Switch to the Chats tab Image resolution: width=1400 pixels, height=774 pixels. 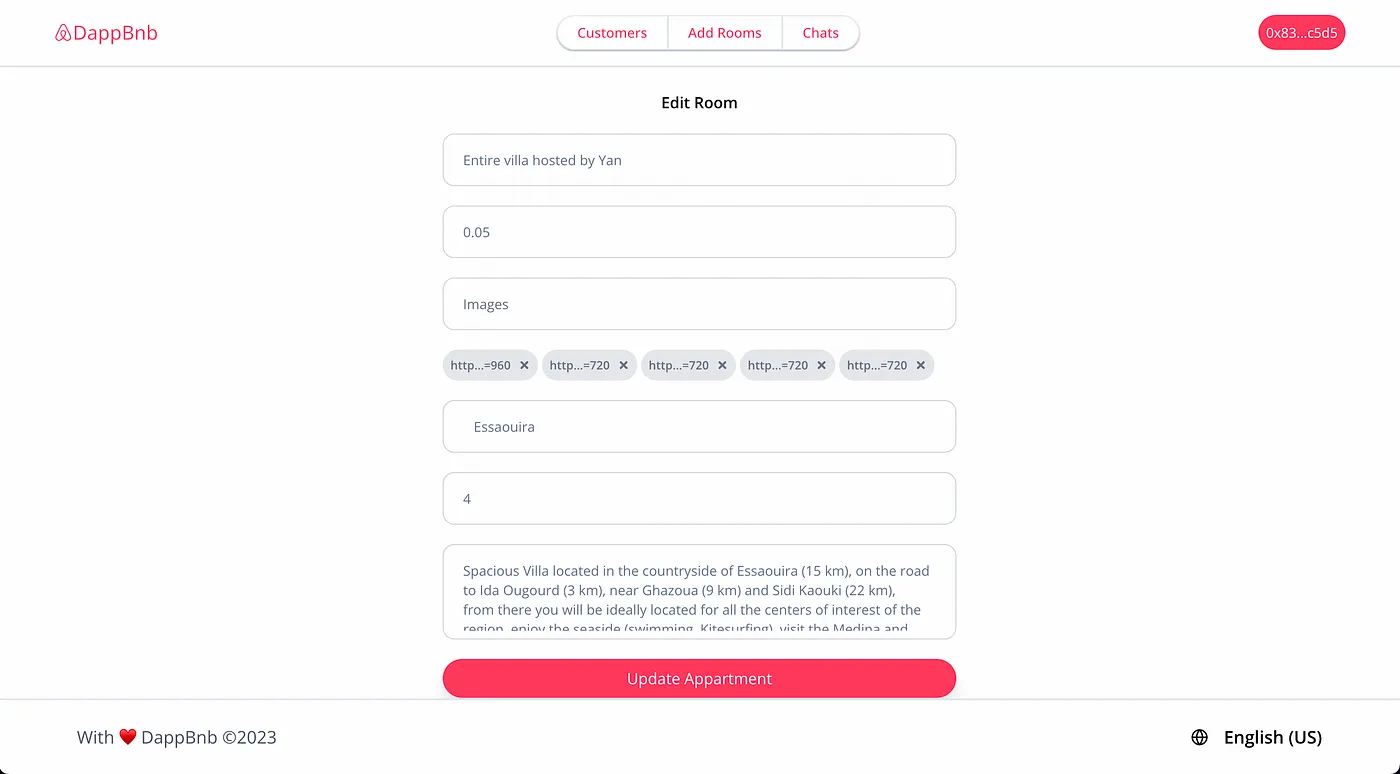pyautogui.click(x=820, y=33)
